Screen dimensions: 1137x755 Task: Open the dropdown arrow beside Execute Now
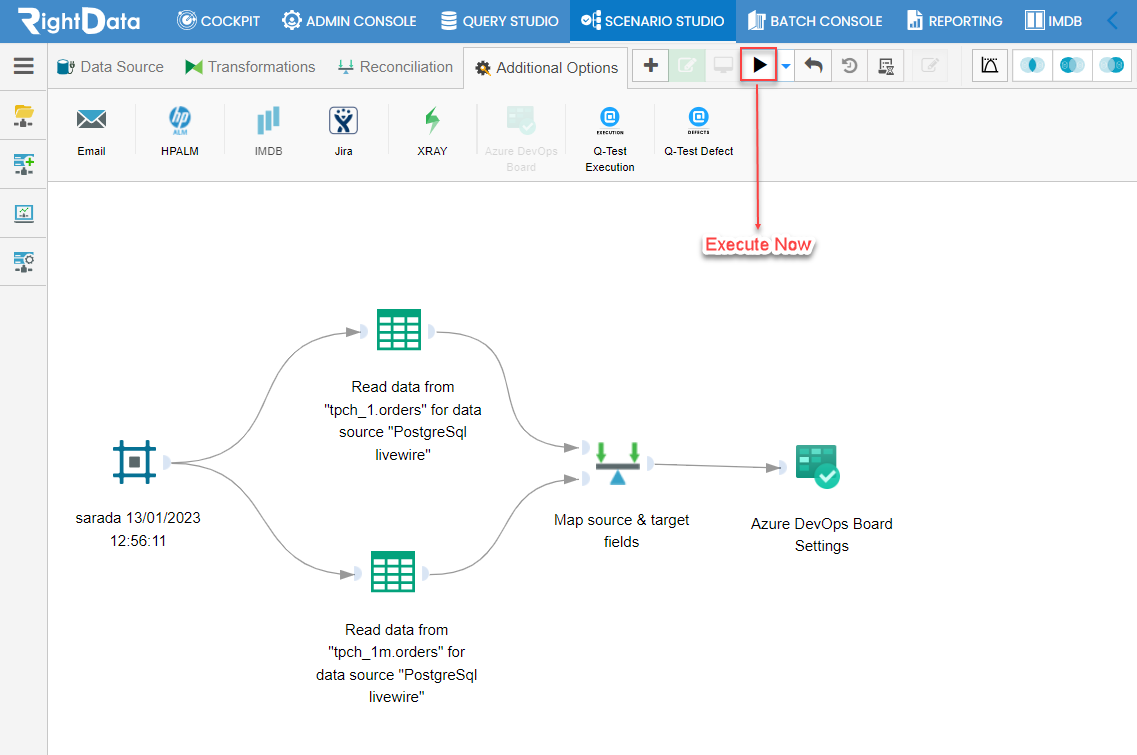click(786, 66)
